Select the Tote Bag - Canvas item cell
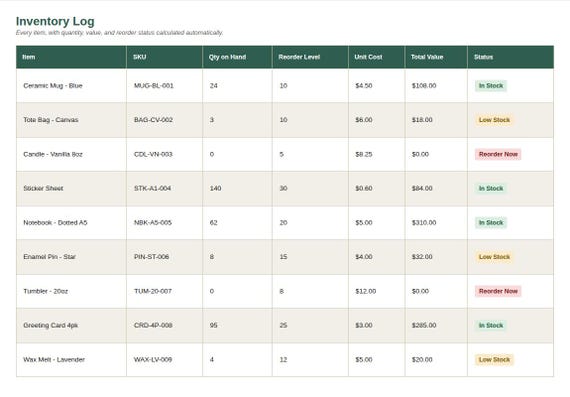 (71, 120)
